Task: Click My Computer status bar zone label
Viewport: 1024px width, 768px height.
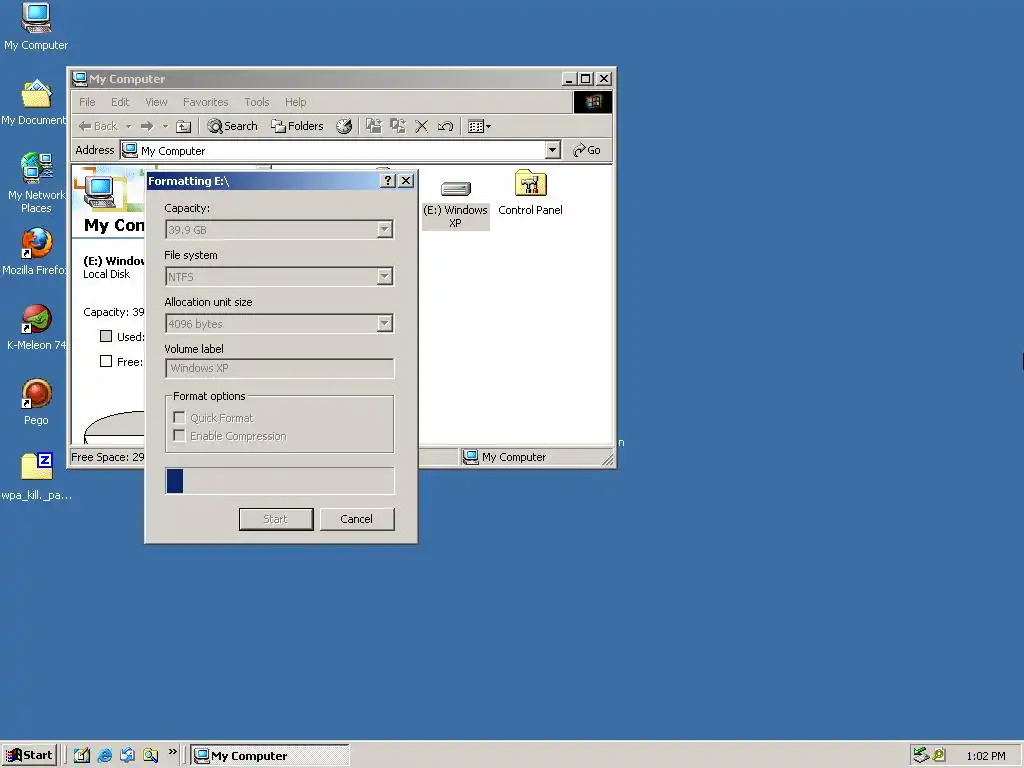Action: tap(514, 457)
